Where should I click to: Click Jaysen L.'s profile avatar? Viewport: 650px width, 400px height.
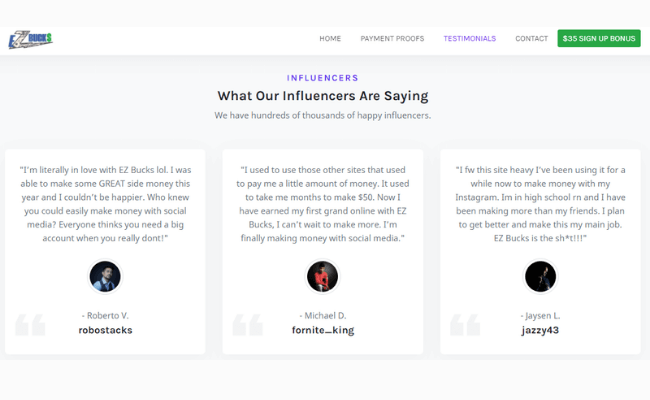click(x=540, y=276)
